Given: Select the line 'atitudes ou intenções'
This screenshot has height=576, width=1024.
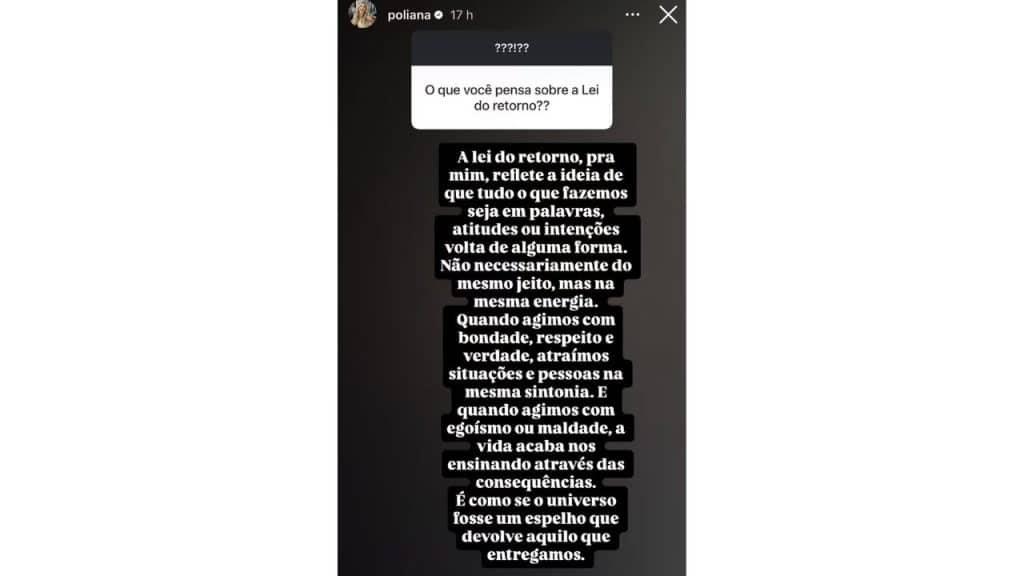Looking at the screenshot, I should 536,229.
